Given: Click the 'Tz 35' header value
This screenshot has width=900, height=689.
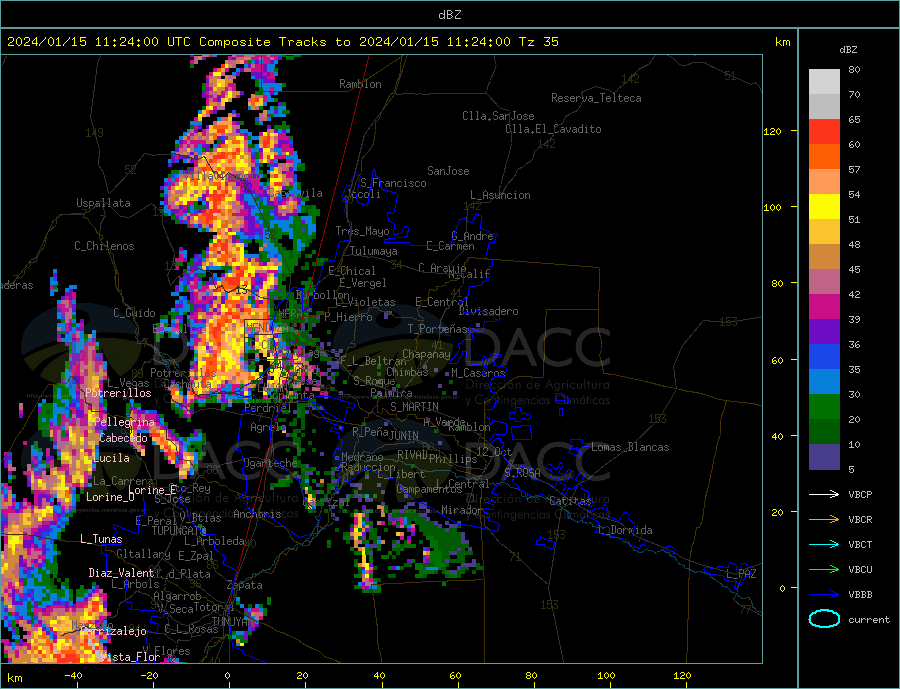Looking at the screenshot, I should (539, 42).
